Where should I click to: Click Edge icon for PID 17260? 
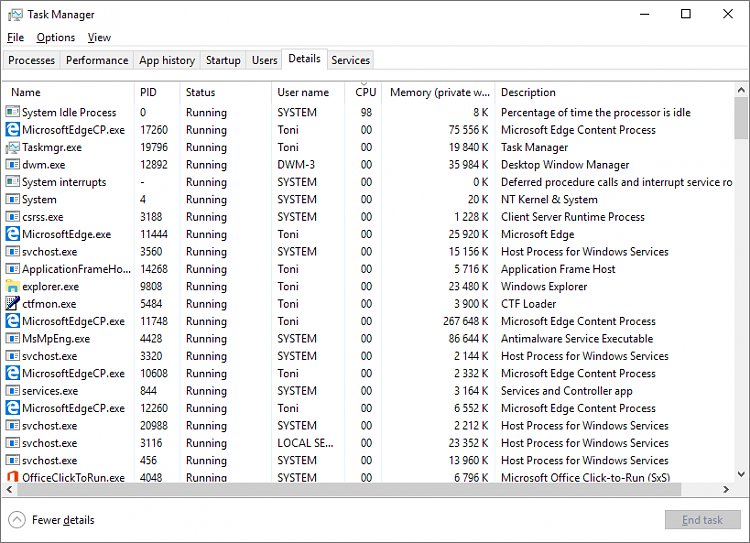click(12, 130)
